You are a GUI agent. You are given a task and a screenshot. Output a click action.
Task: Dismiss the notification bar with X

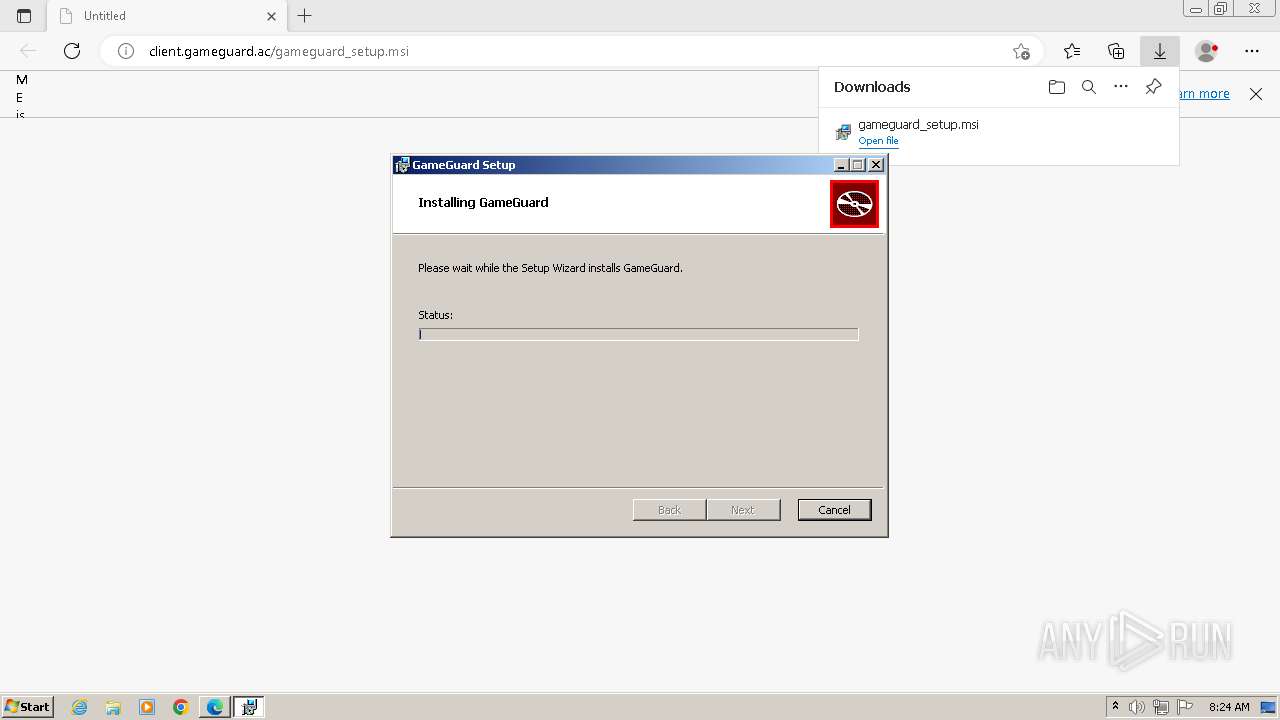(x=1256, y=93)
